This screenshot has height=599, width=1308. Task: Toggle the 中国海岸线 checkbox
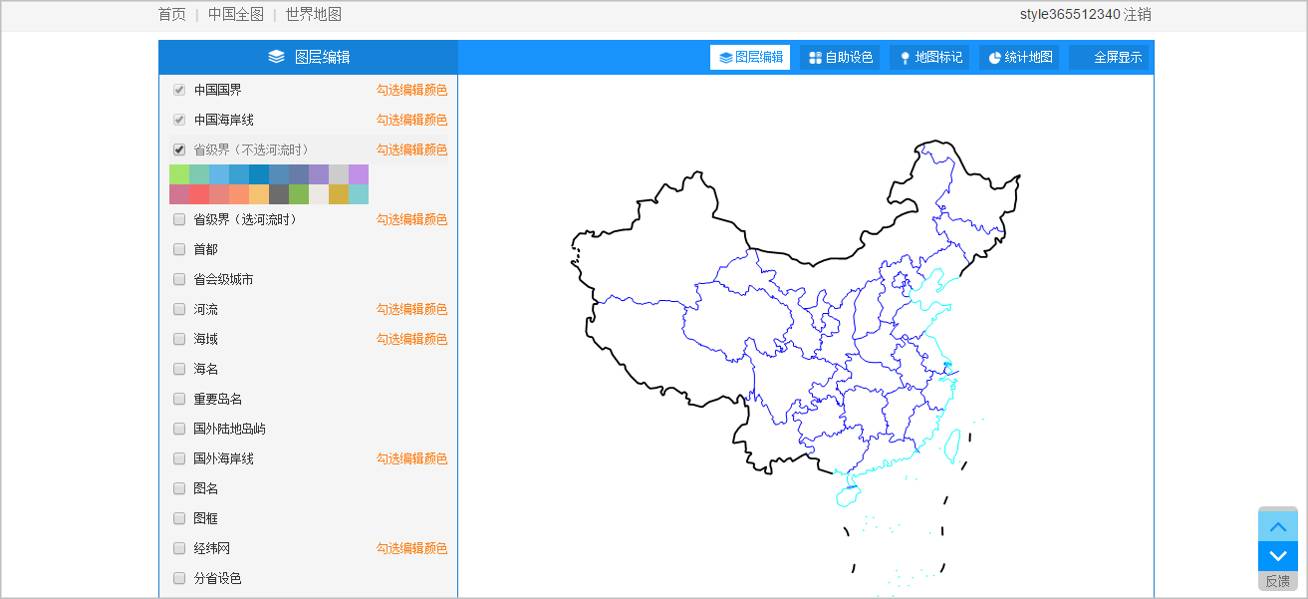(x=179, y=120)
